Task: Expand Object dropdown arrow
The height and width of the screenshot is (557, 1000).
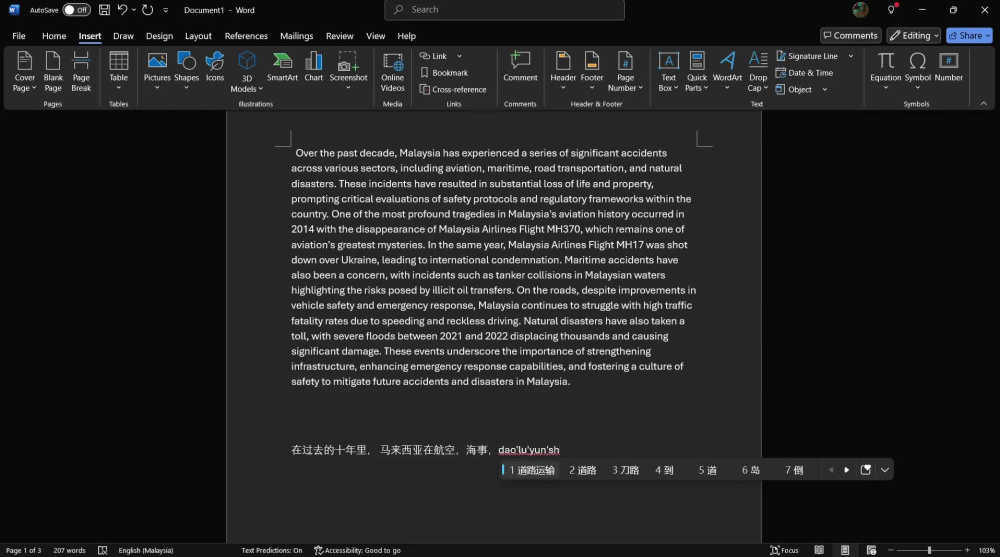Action: tap(825, 89)
